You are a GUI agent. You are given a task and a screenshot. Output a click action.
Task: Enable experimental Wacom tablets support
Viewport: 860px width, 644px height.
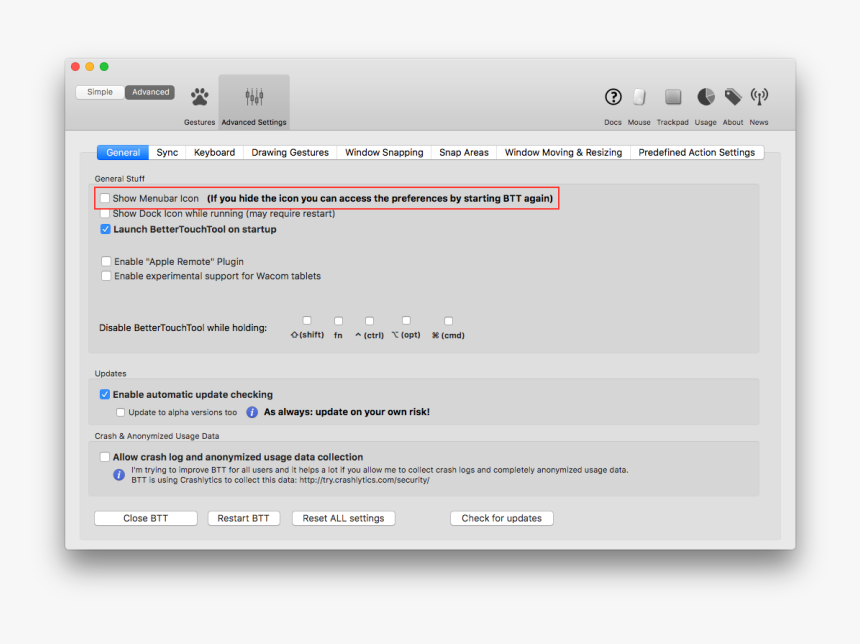[106, 276]
